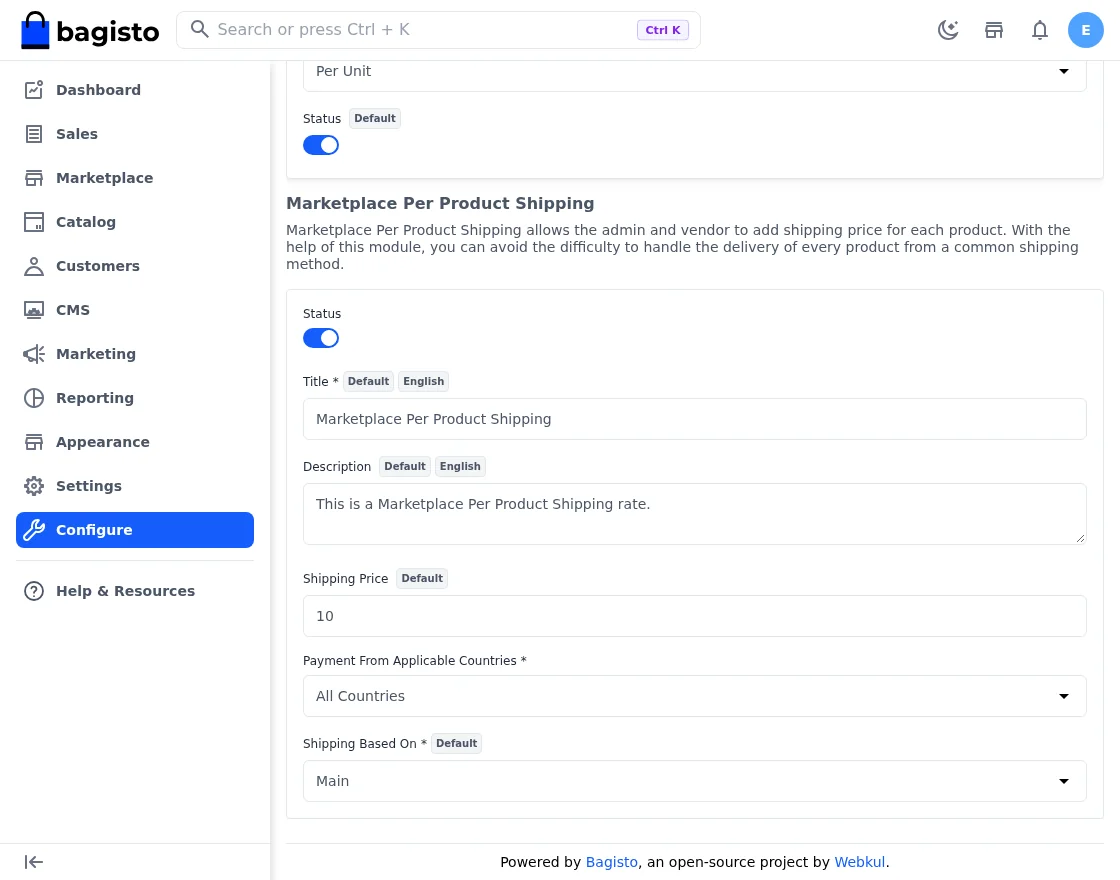This screenshot has width=1120, height=880.
Task: Open Catalog menu item
Action: 134,222
